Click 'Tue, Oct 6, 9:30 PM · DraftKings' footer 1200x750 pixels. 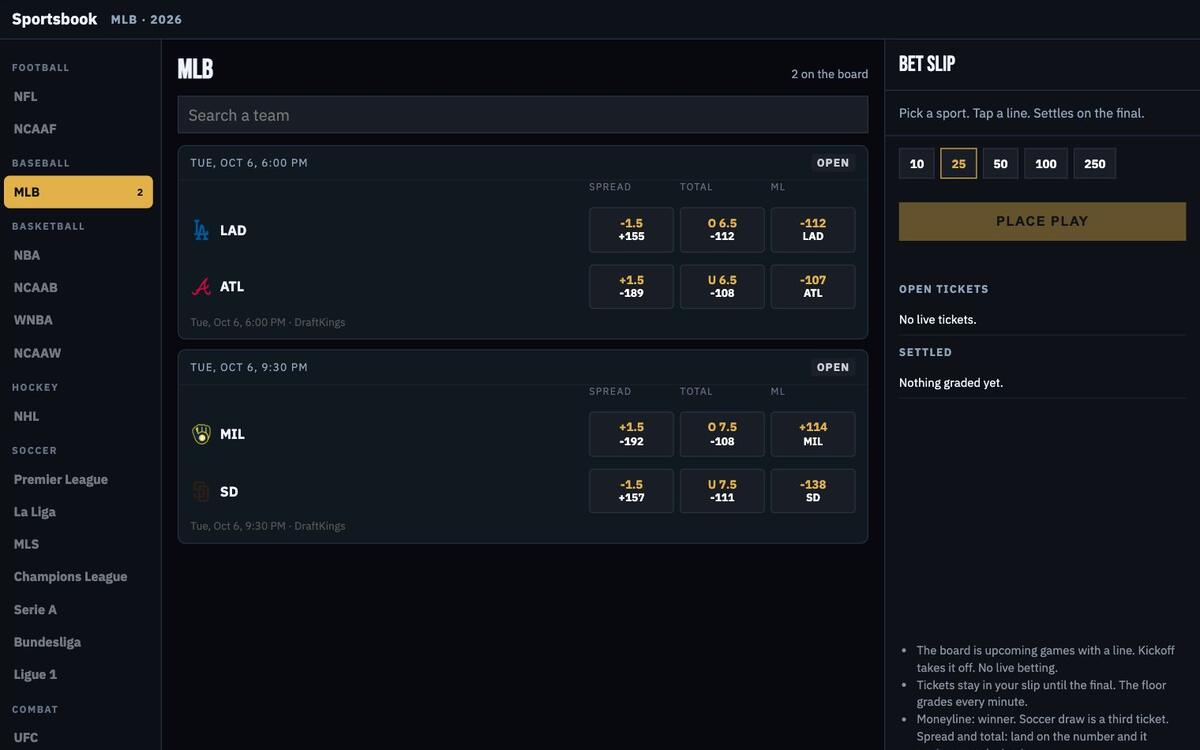(268, 526)
